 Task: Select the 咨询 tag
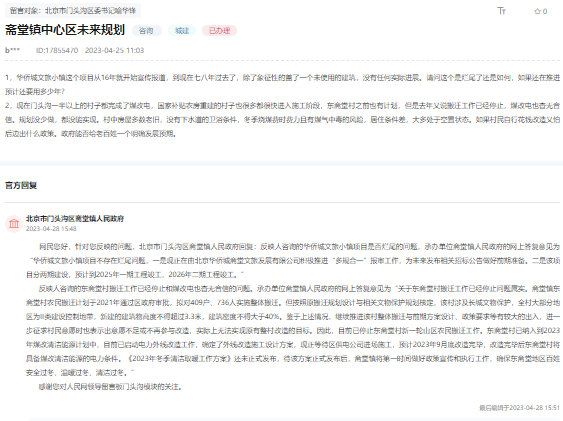click(146, 31)
